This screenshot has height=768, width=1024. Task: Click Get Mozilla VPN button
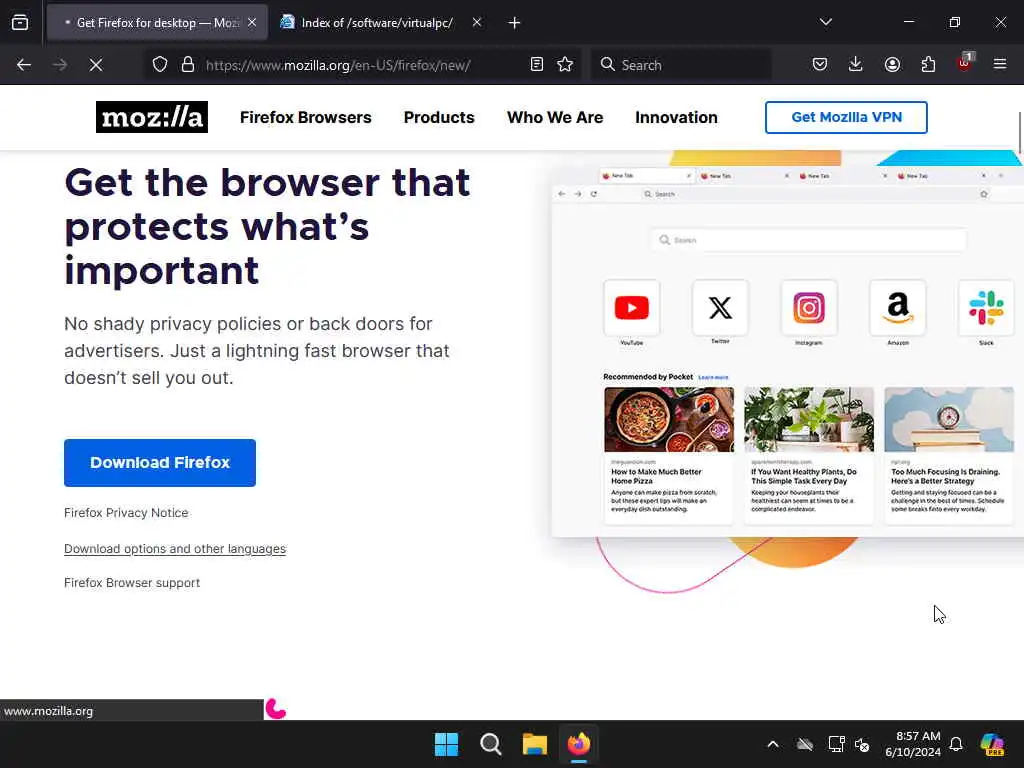click(846, 118)
